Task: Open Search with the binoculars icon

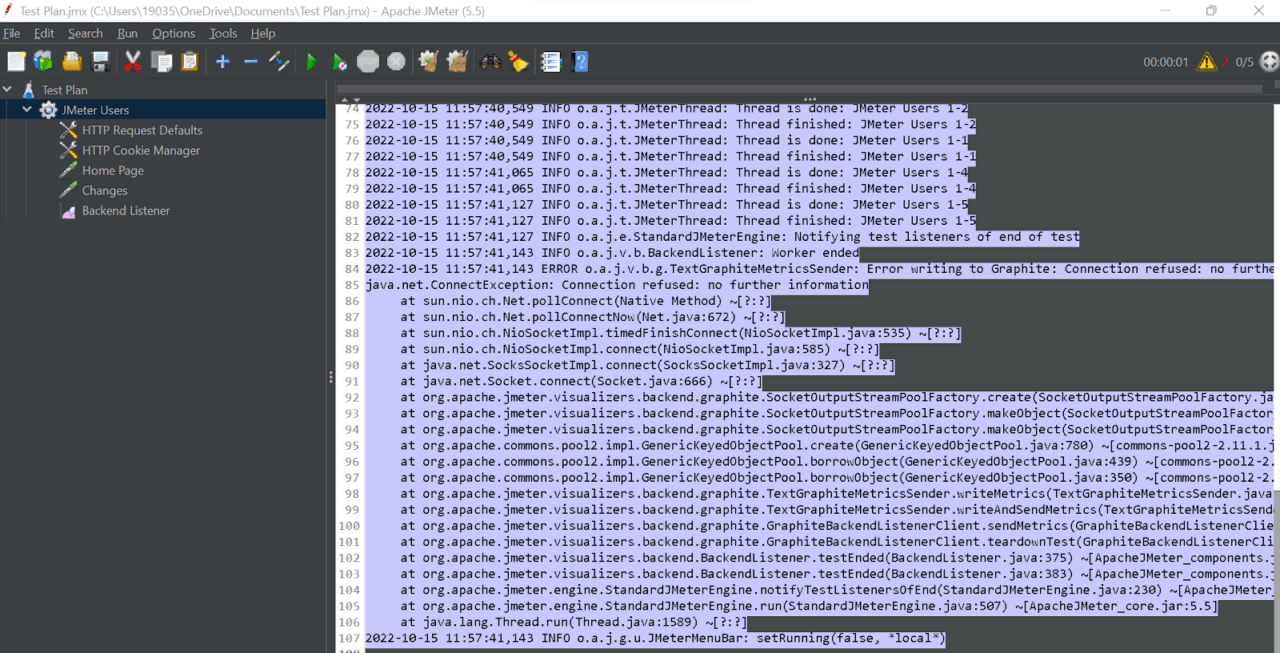Action: [490, 62]
